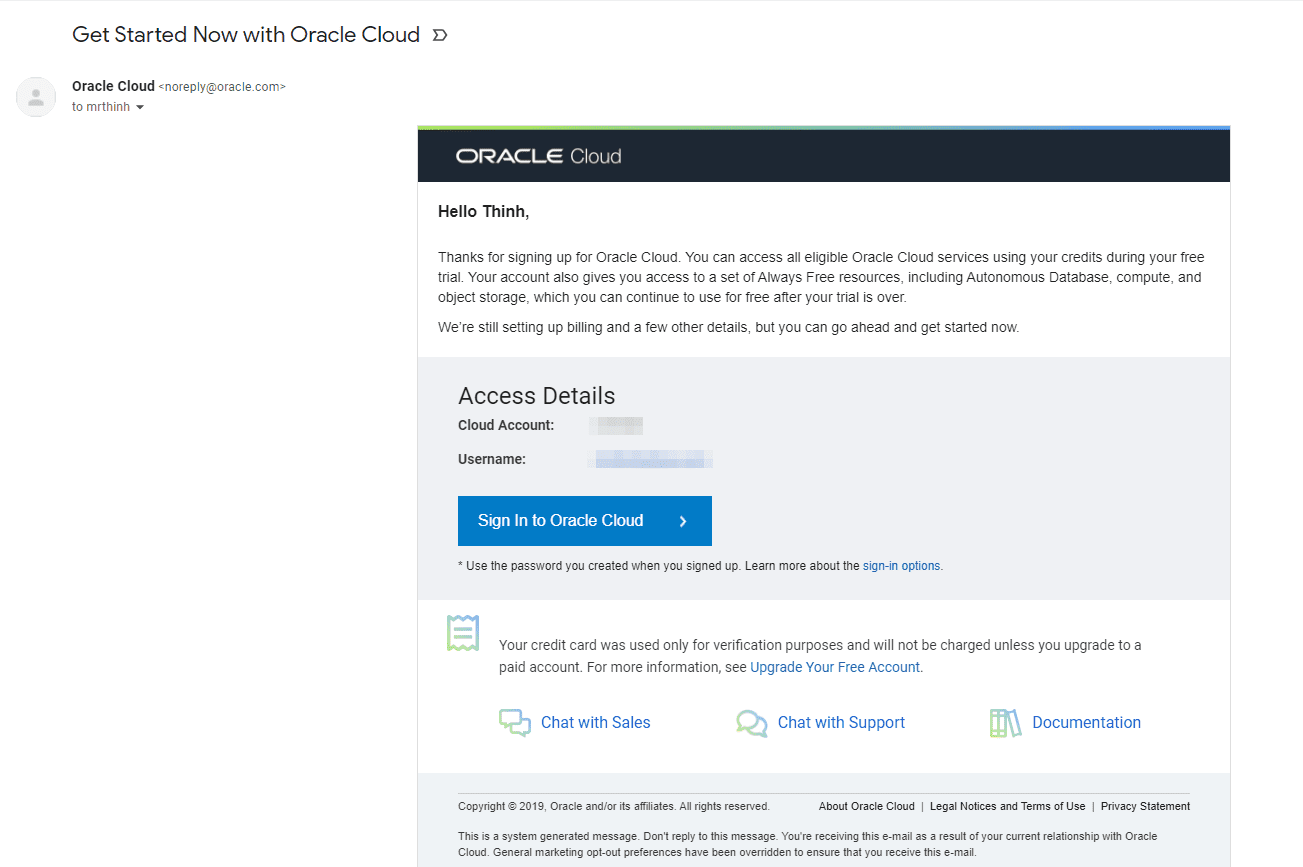Open the Upgrade Your Free Account link
Image resolution: width=1303 pixels, height=867 pixels.
click(835, 667)
